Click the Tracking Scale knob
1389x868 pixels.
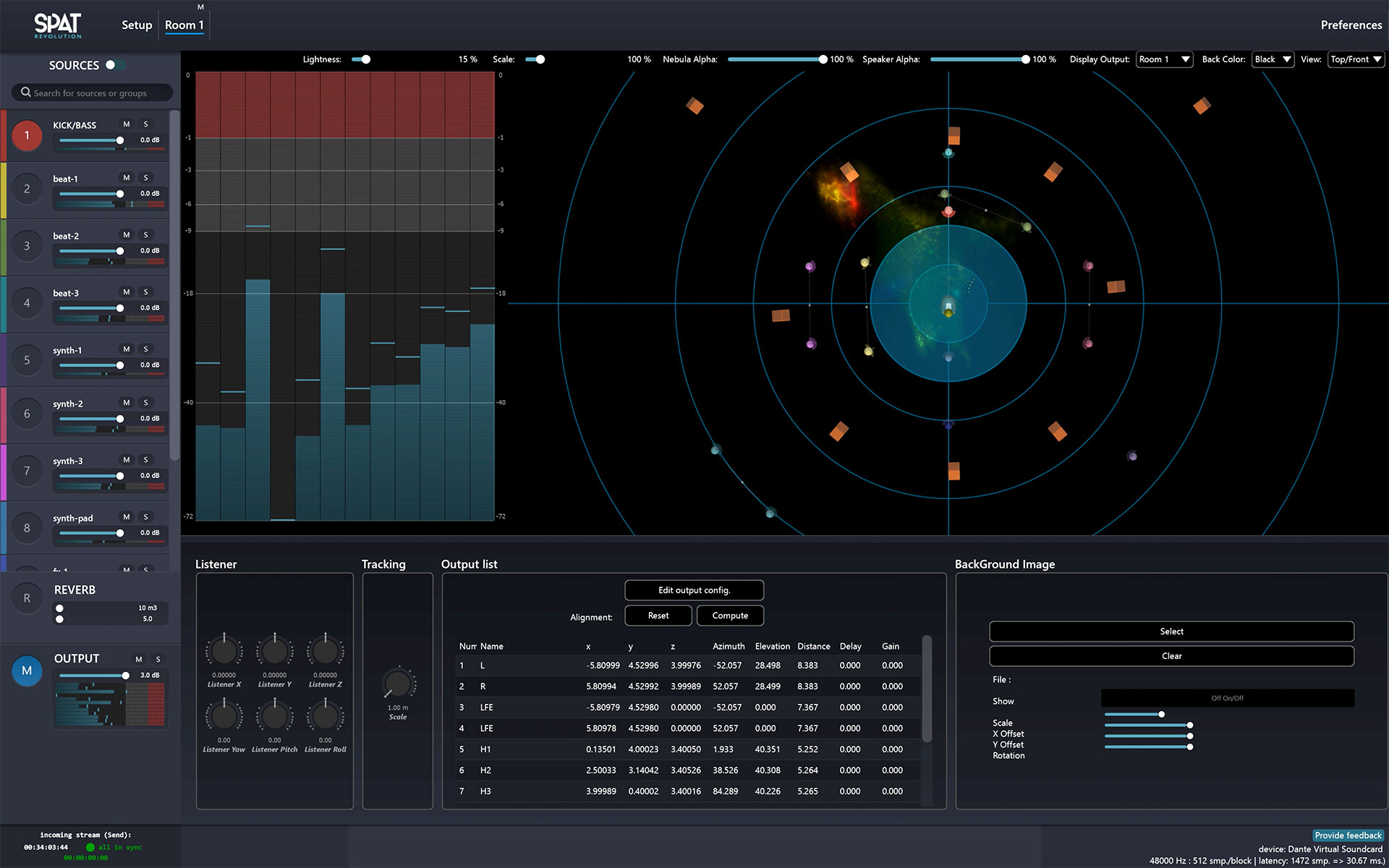(398, 684)
